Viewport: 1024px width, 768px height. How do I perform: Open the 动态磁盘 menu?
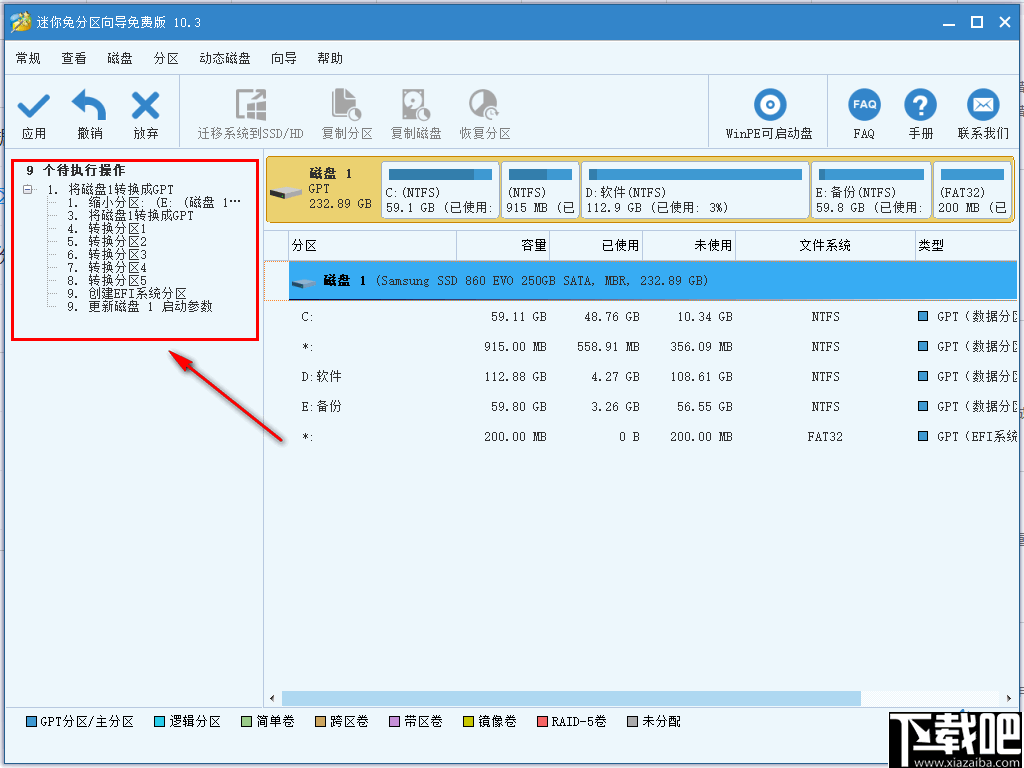point(225,58)
